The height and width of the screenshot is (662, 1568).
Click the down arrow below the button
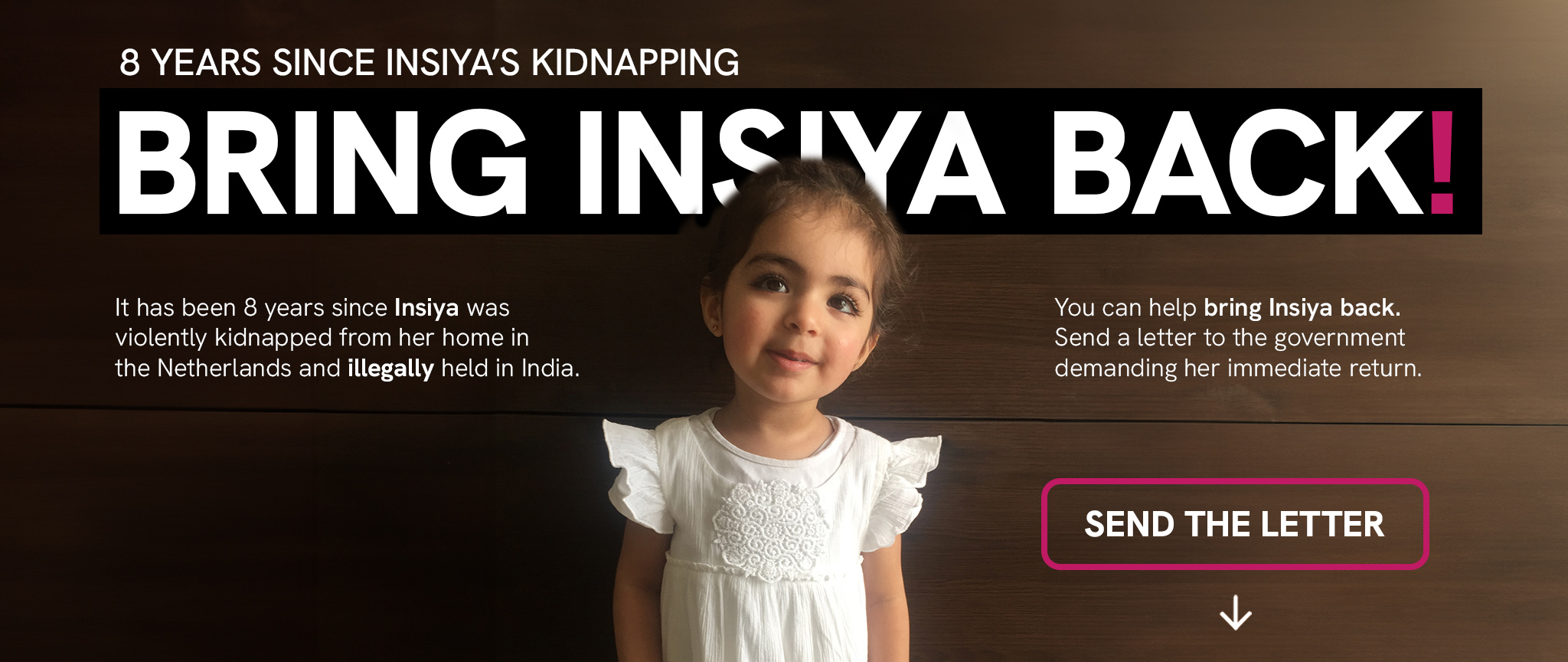tap(1235, 614)
